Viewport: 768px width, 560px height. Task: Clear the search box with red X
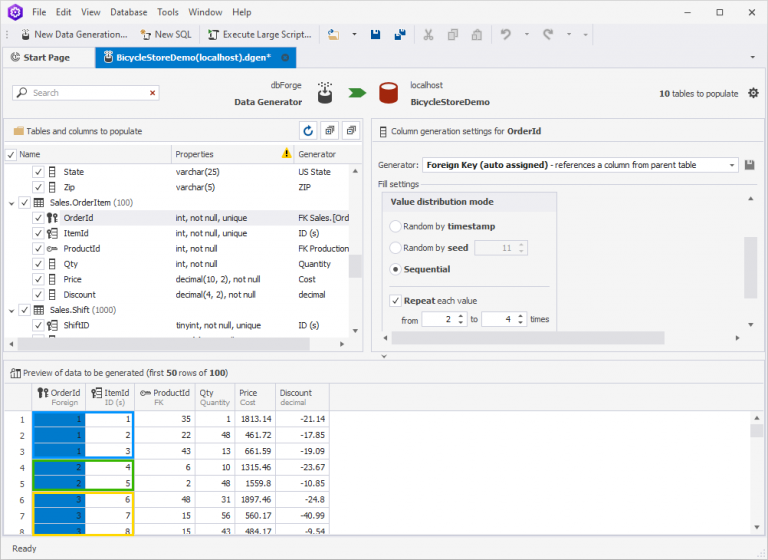pyautogui.click(x=152, y=93)
